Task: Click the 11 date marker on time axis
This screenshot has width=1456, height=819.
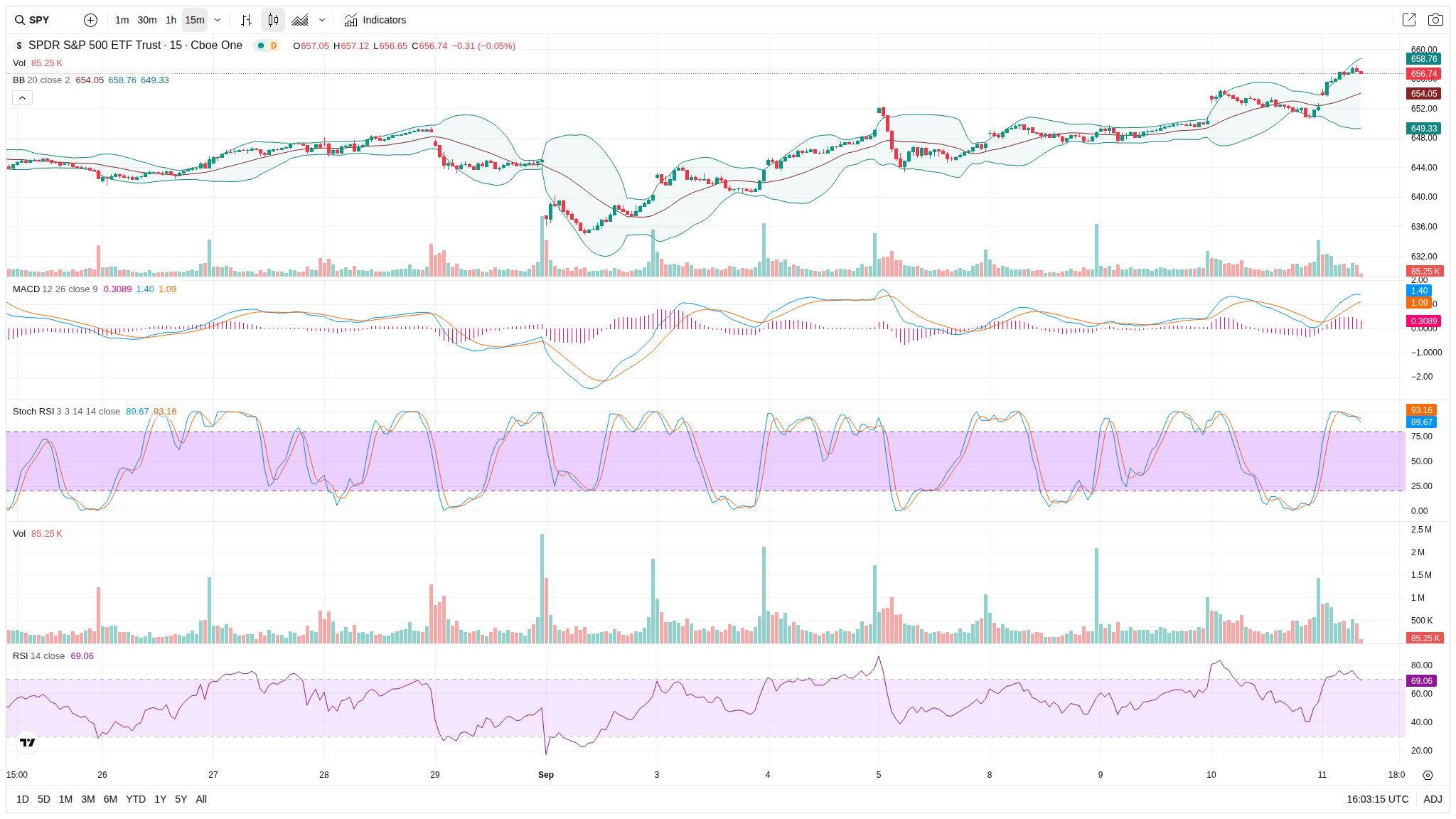Action: click(x=1322, y=775)
